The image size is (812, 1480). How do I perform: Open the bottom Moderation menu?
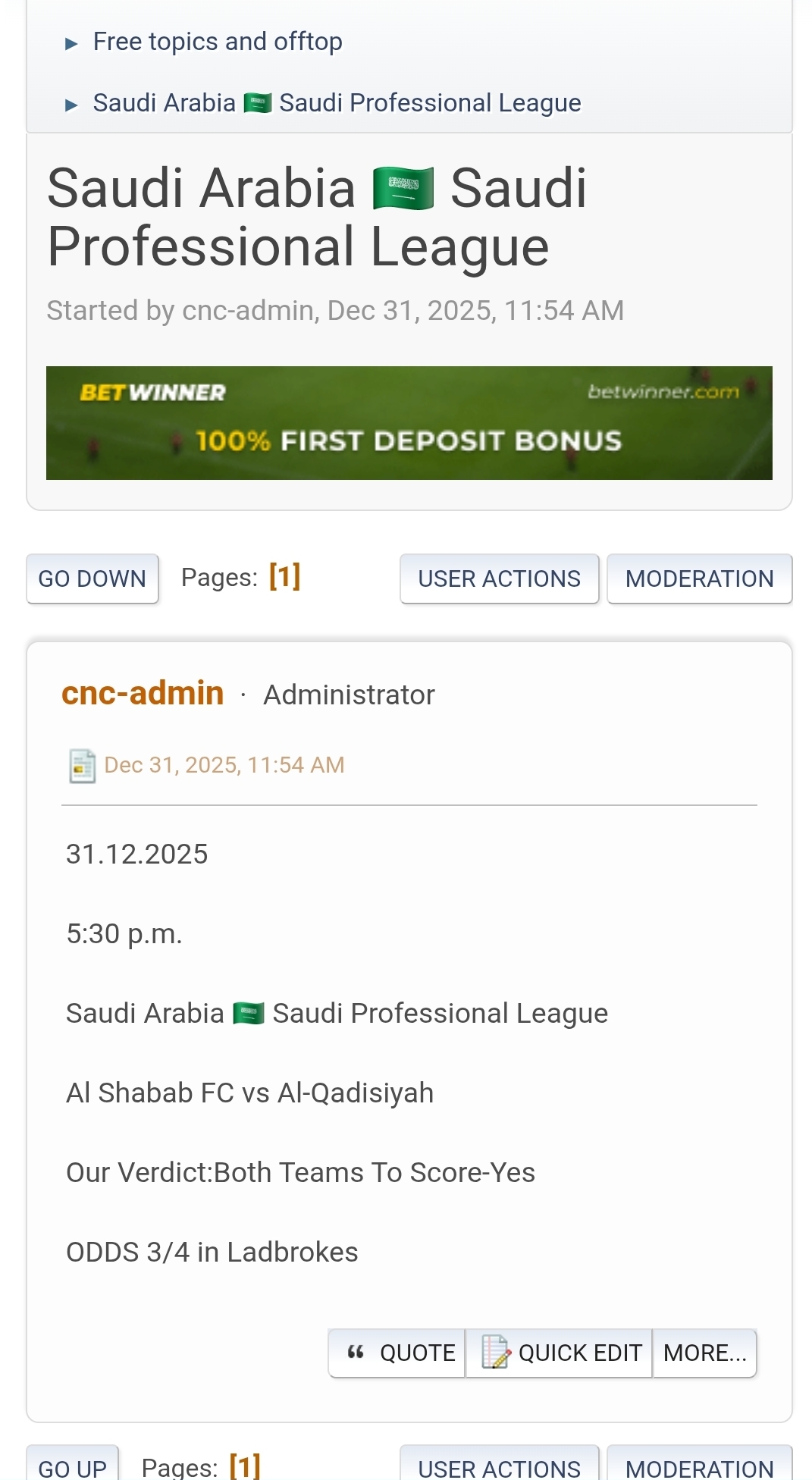(699, 1467)
